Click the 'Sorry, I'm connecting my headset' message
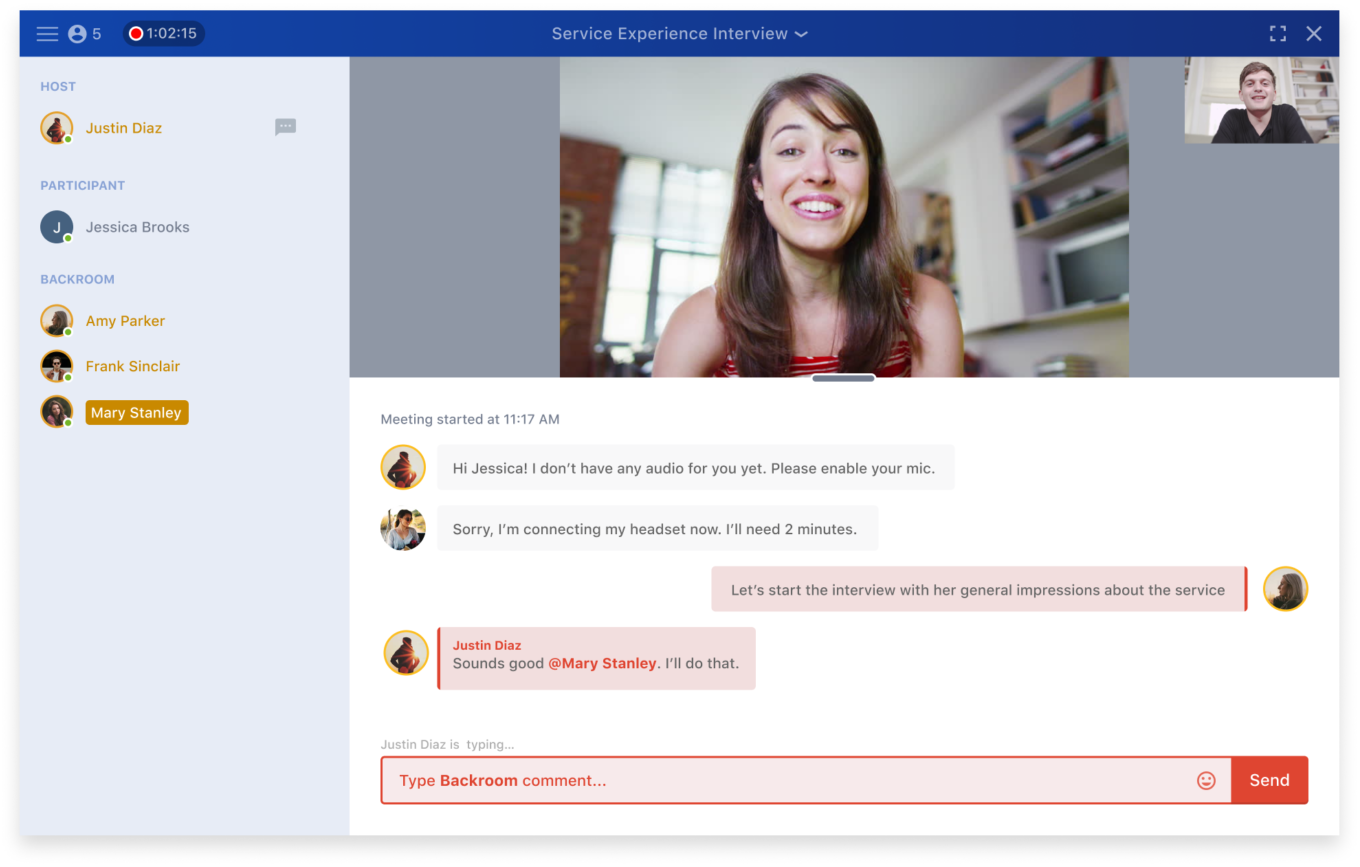 coord(657,529)
